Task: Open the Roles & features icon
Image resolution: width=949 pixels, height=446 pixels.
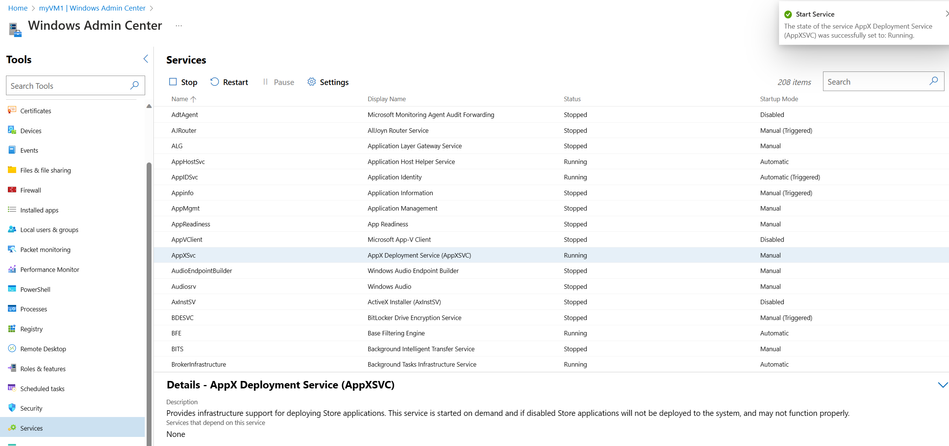Action: [11, 369]
